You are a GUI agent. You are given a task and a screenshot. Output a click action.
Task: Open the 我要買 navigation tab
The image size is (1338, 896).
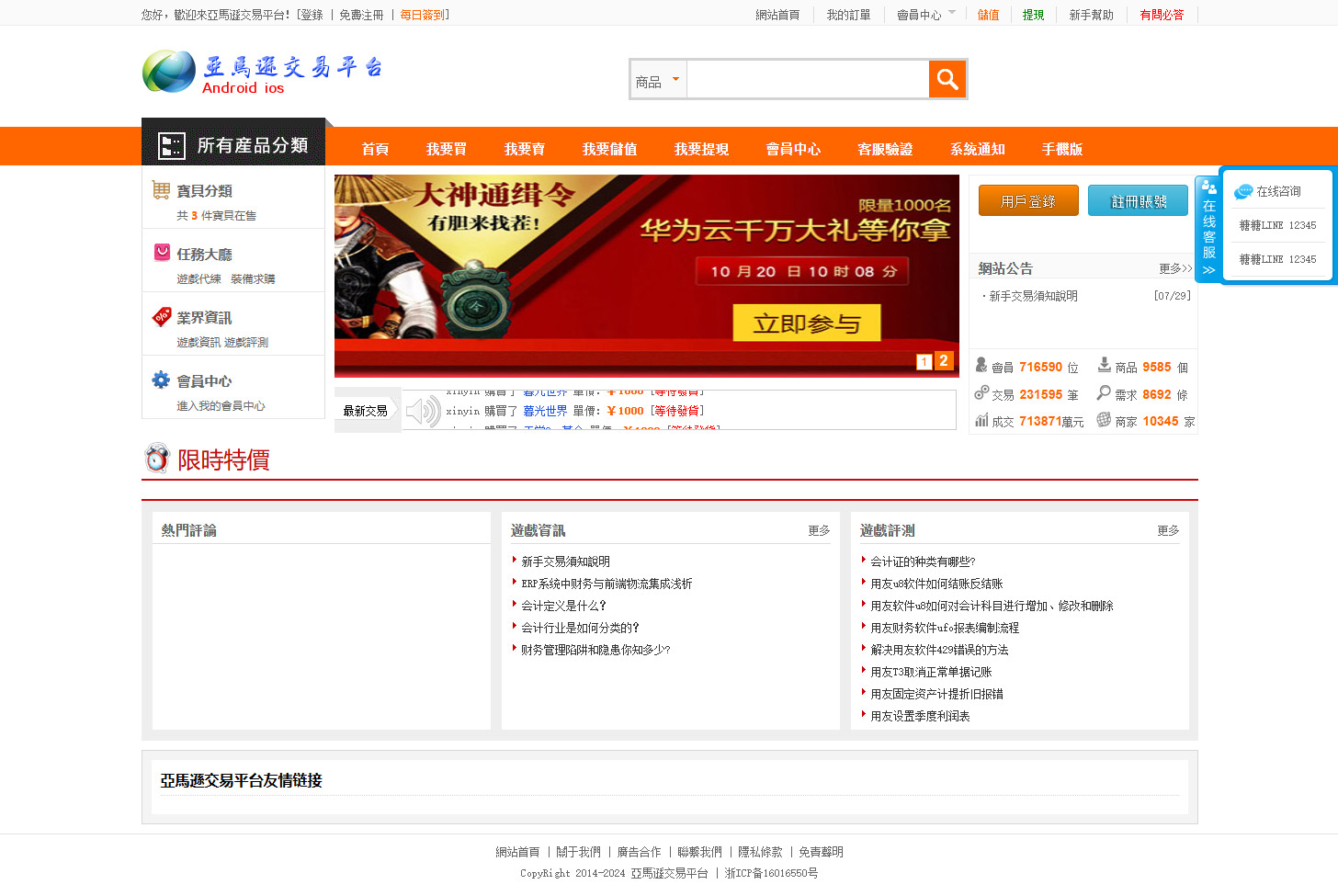(446, 149)
